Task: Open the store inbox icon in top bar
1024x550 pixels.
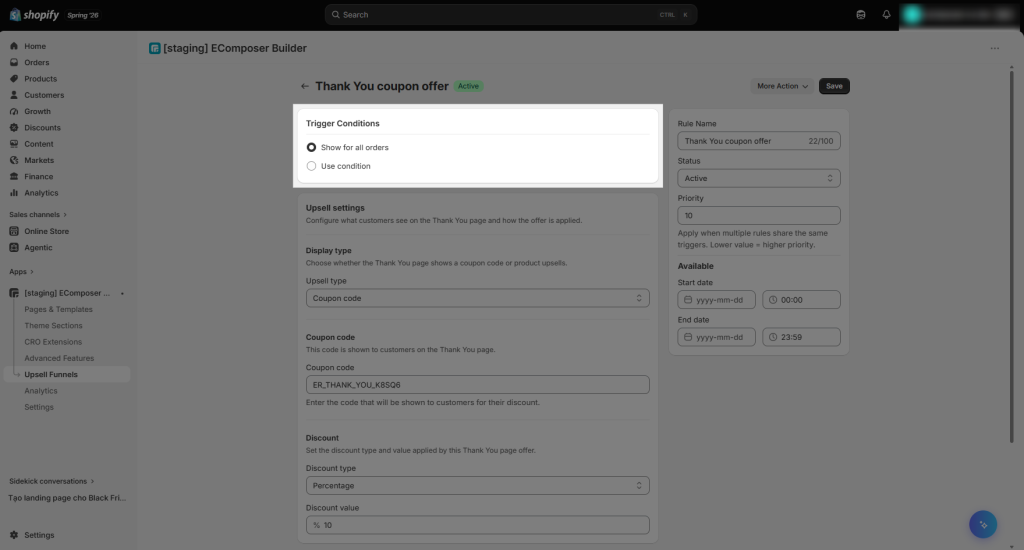Action: pyautogui.click(x=861, y=14)
